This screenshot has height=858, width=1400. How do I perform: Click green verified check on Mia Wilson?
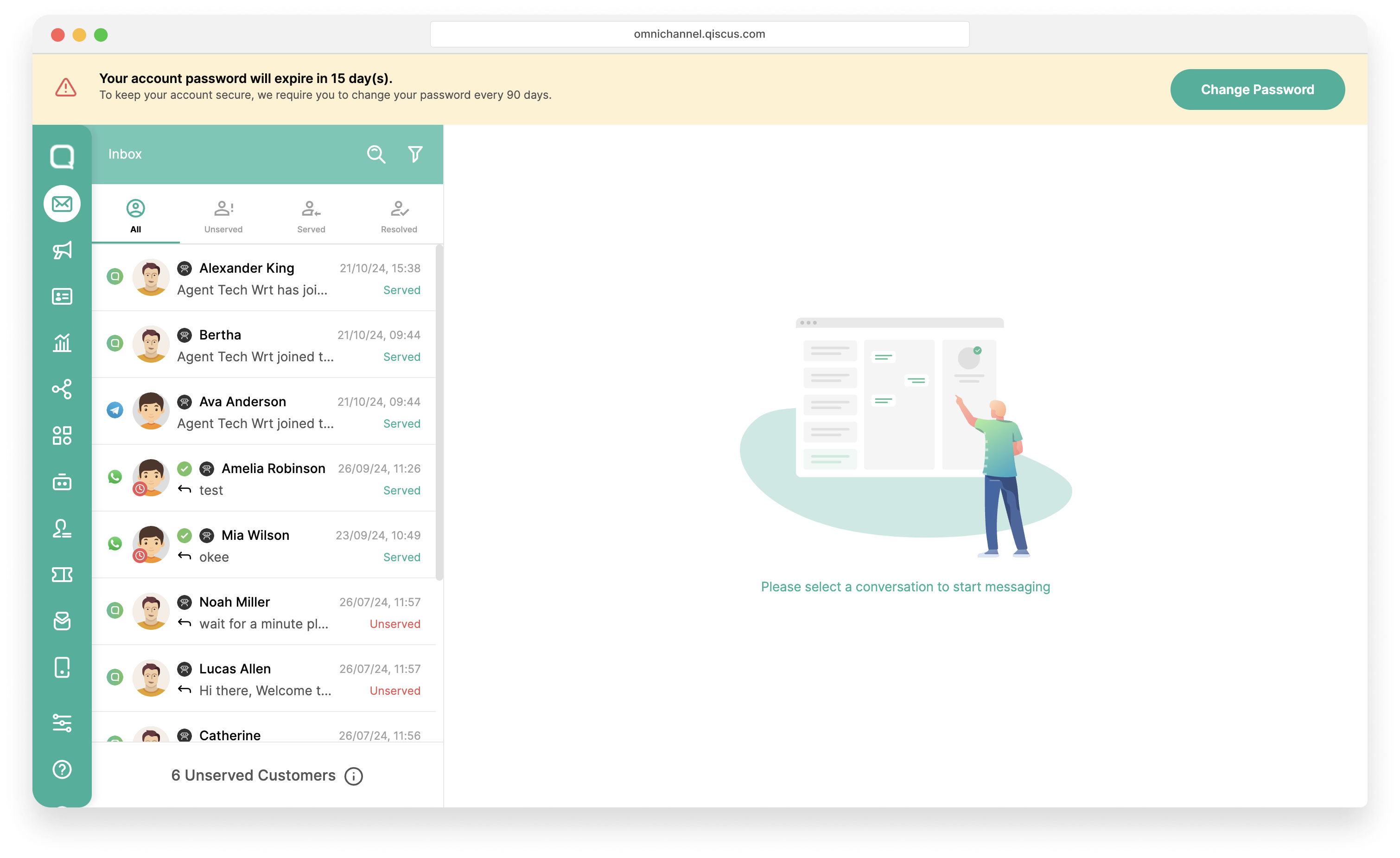pos(185,535)
